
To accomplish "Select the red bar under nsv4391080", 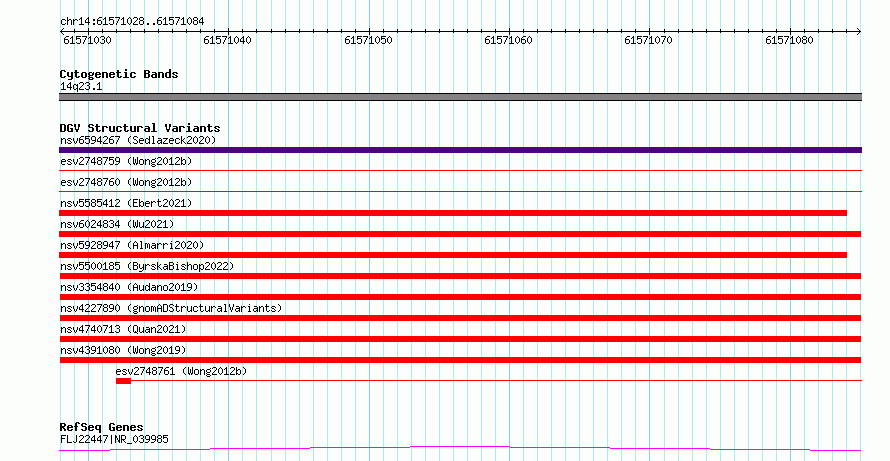I will (x=460, y=360).
